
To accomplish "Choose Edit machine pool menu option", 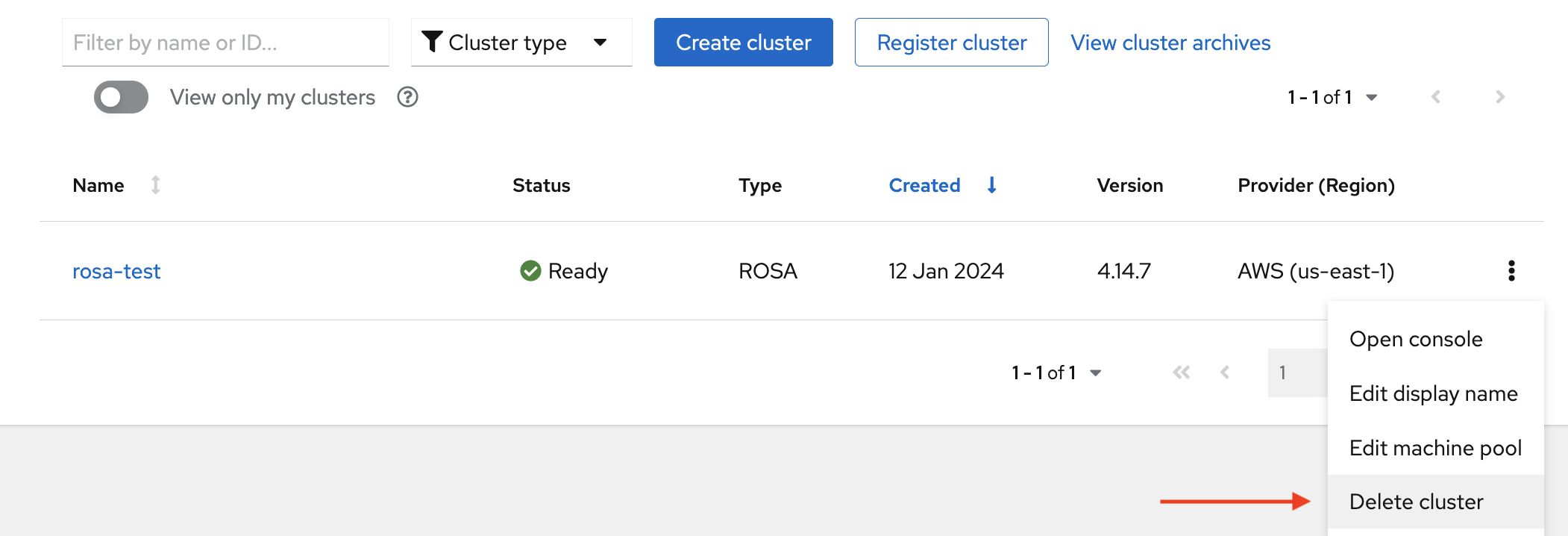I will 1434,448.
